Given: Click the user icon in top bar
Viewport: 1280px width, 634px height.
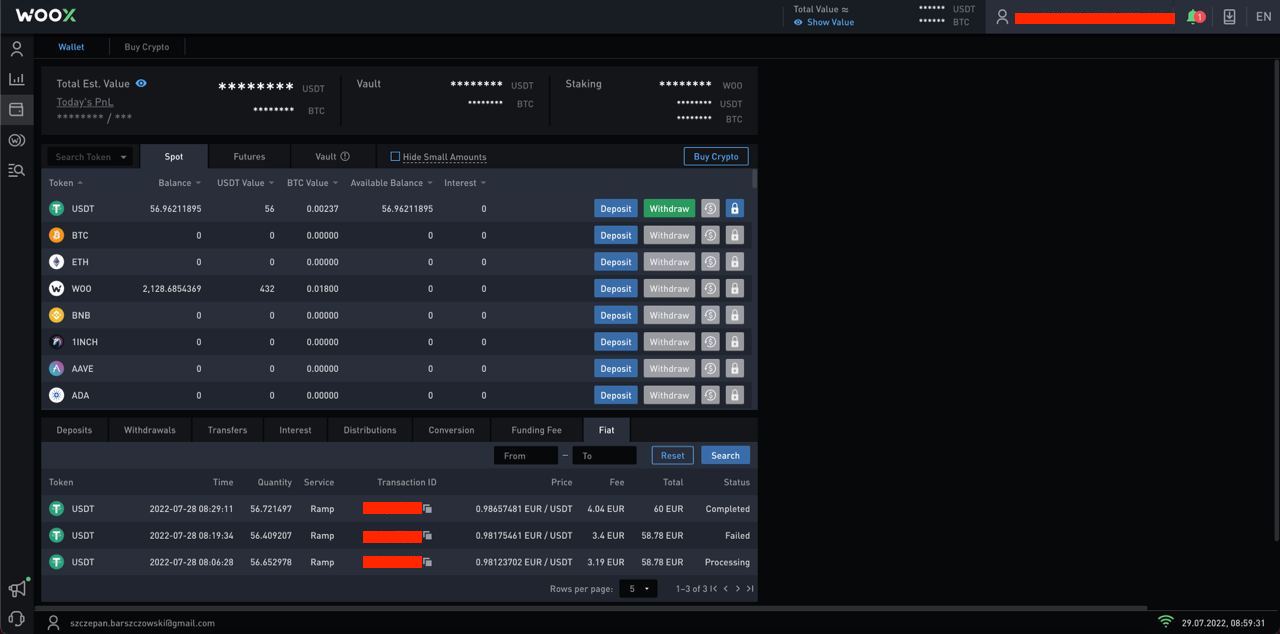Looking at the screenshot, I should (x=1002, y=17).
